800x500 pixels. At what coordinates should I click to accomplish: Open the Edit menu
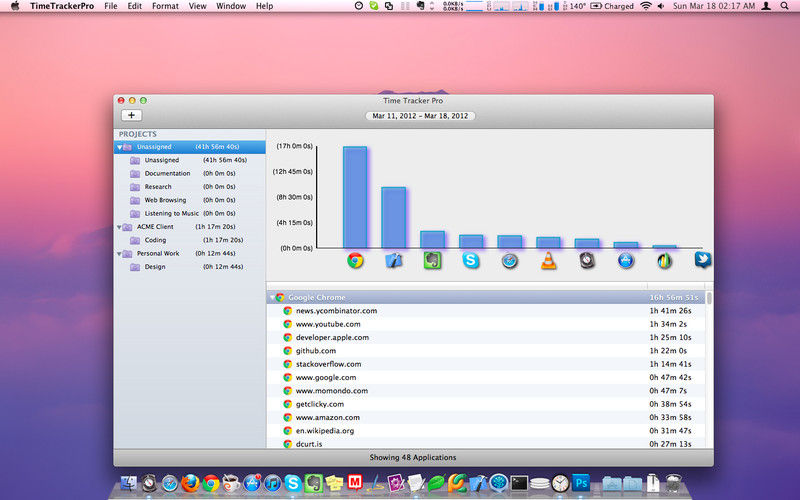tap(135, 6)
